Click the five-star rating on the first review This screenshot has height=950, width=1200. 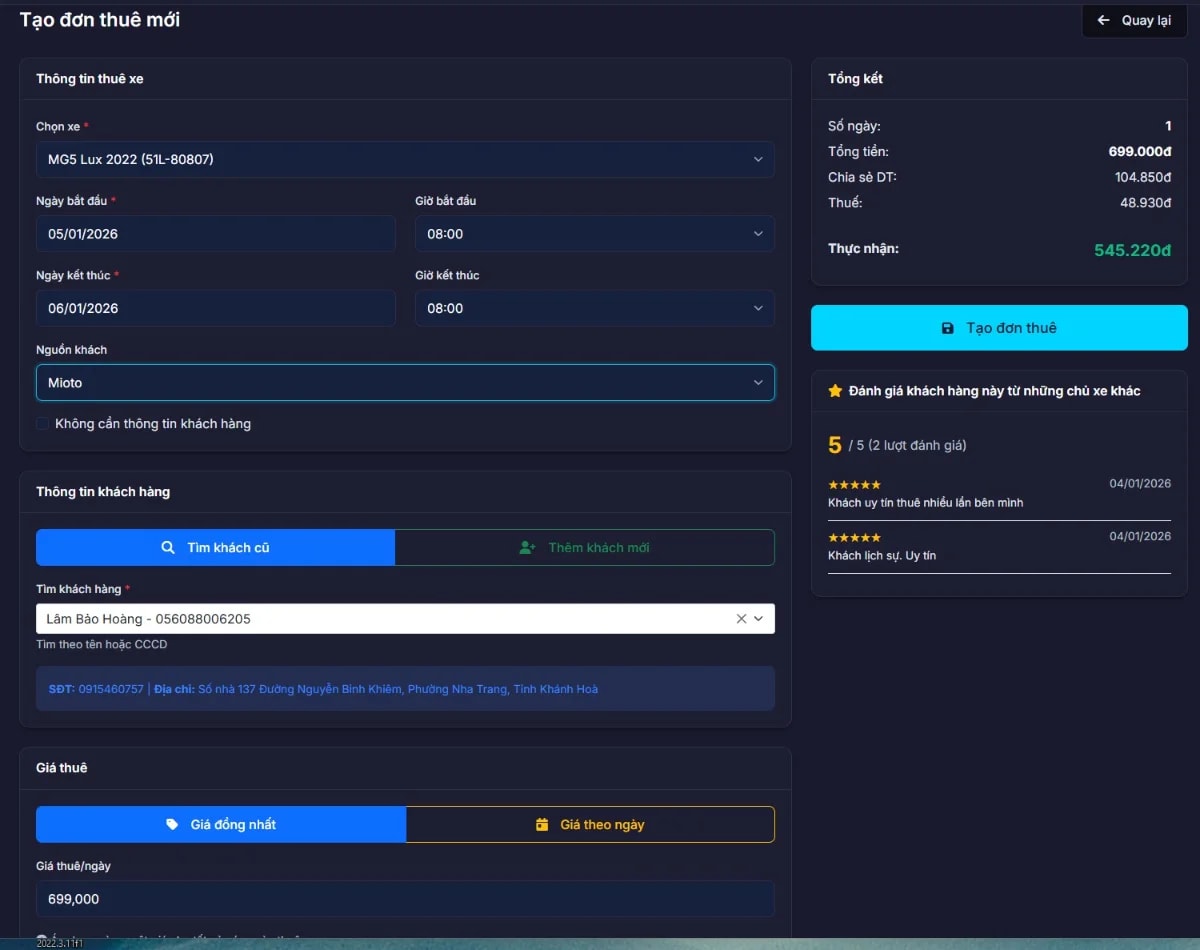click(855, 484)
